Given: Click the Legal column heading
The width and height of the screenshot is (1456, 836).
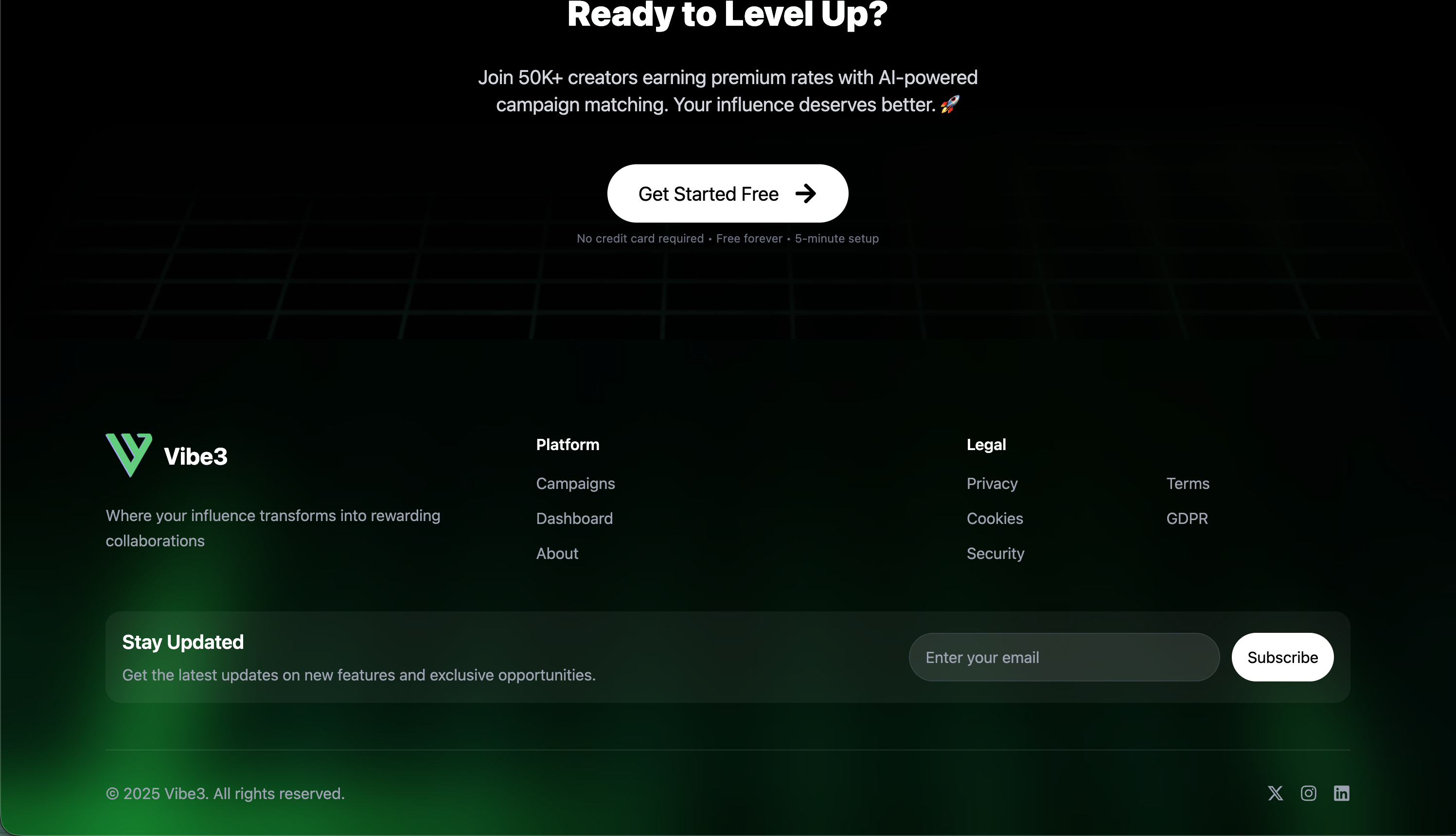Looking at the screenshot, I should coord(986,444).
